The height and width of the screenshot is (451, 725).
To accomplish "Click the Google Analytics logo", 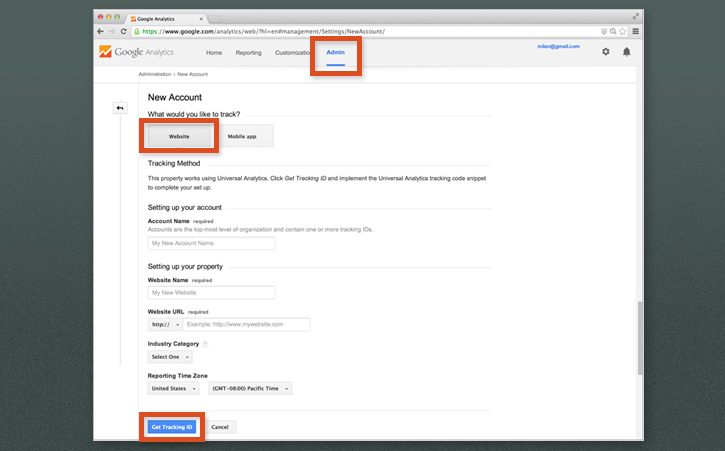I will 138,52.
